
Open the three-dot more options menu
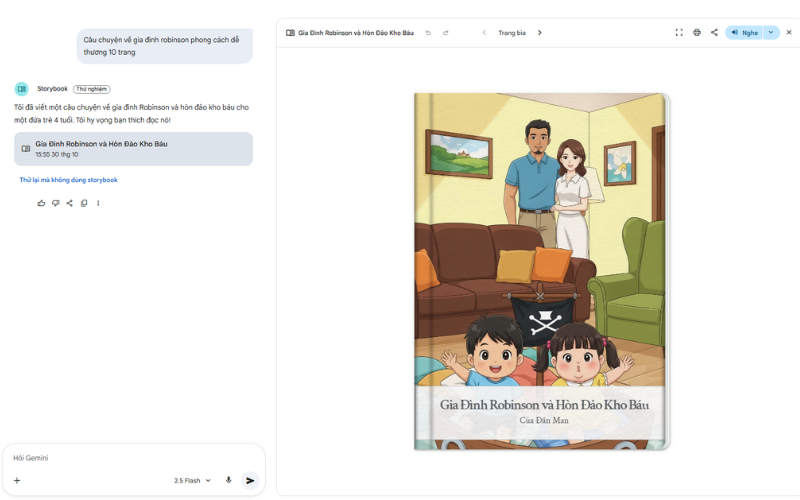pos(98,203)
